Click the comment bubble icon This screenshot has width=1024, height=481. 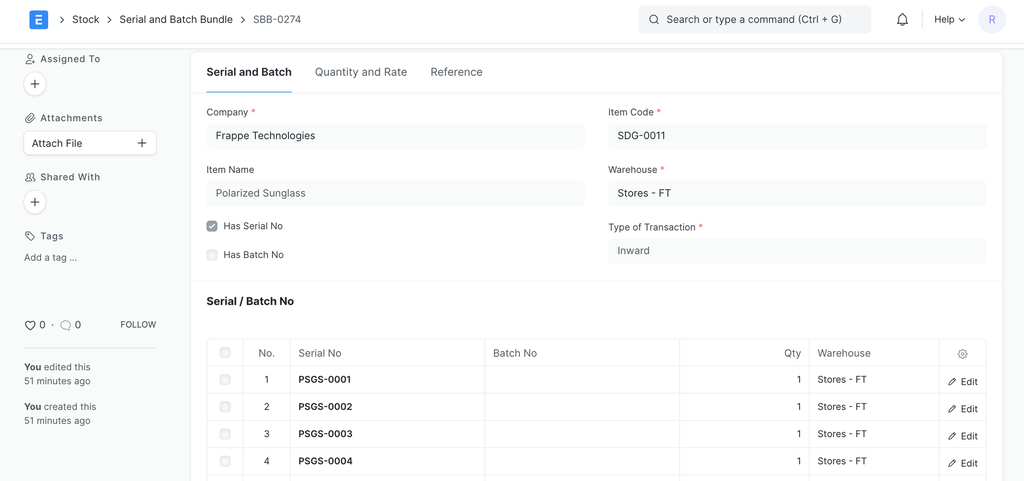tap(66, 325)
